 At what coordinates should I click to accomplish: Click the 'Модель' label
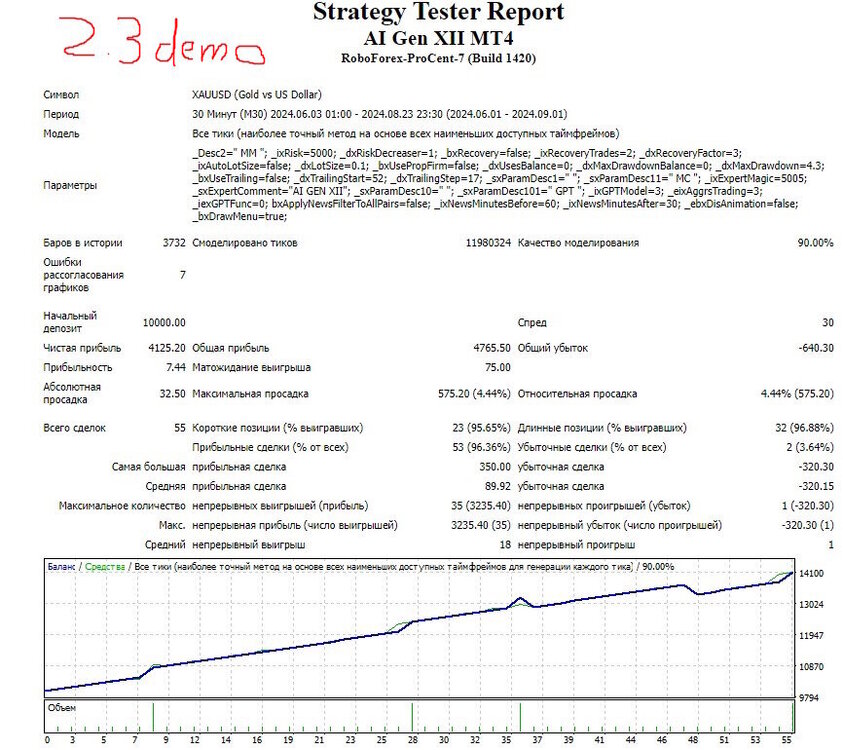(61, 133)
